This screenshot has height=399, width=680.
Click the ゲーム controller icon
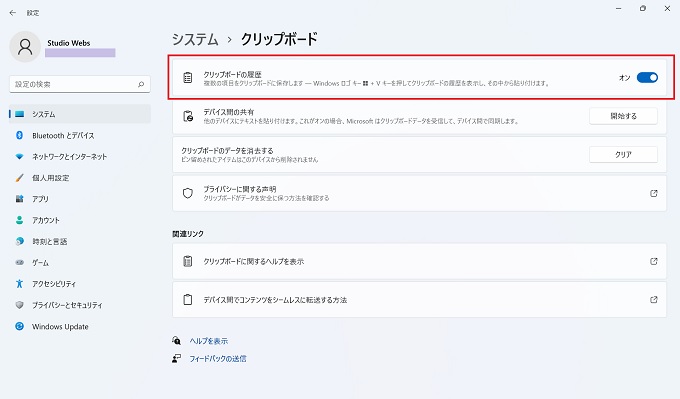[20, 262]
